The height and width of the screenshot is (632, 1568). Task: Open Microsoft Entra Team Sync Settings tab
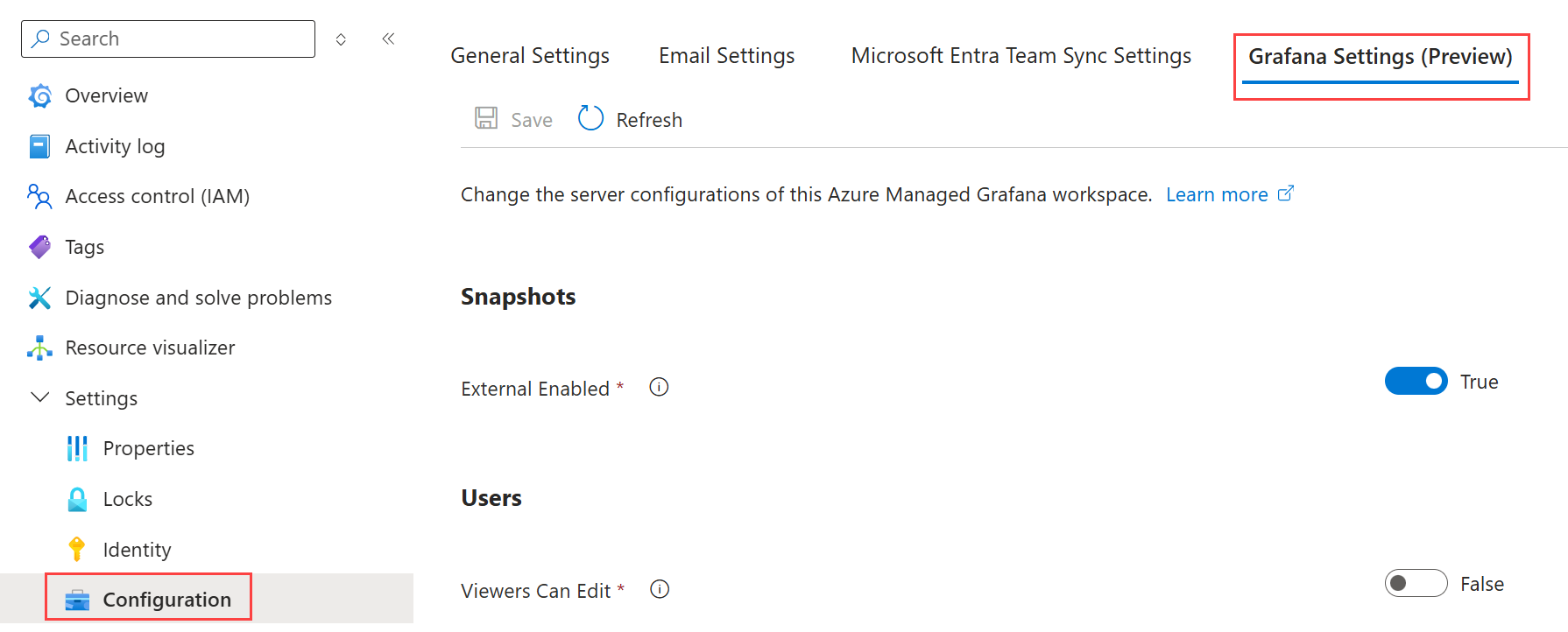click(x=1021, y=56)
